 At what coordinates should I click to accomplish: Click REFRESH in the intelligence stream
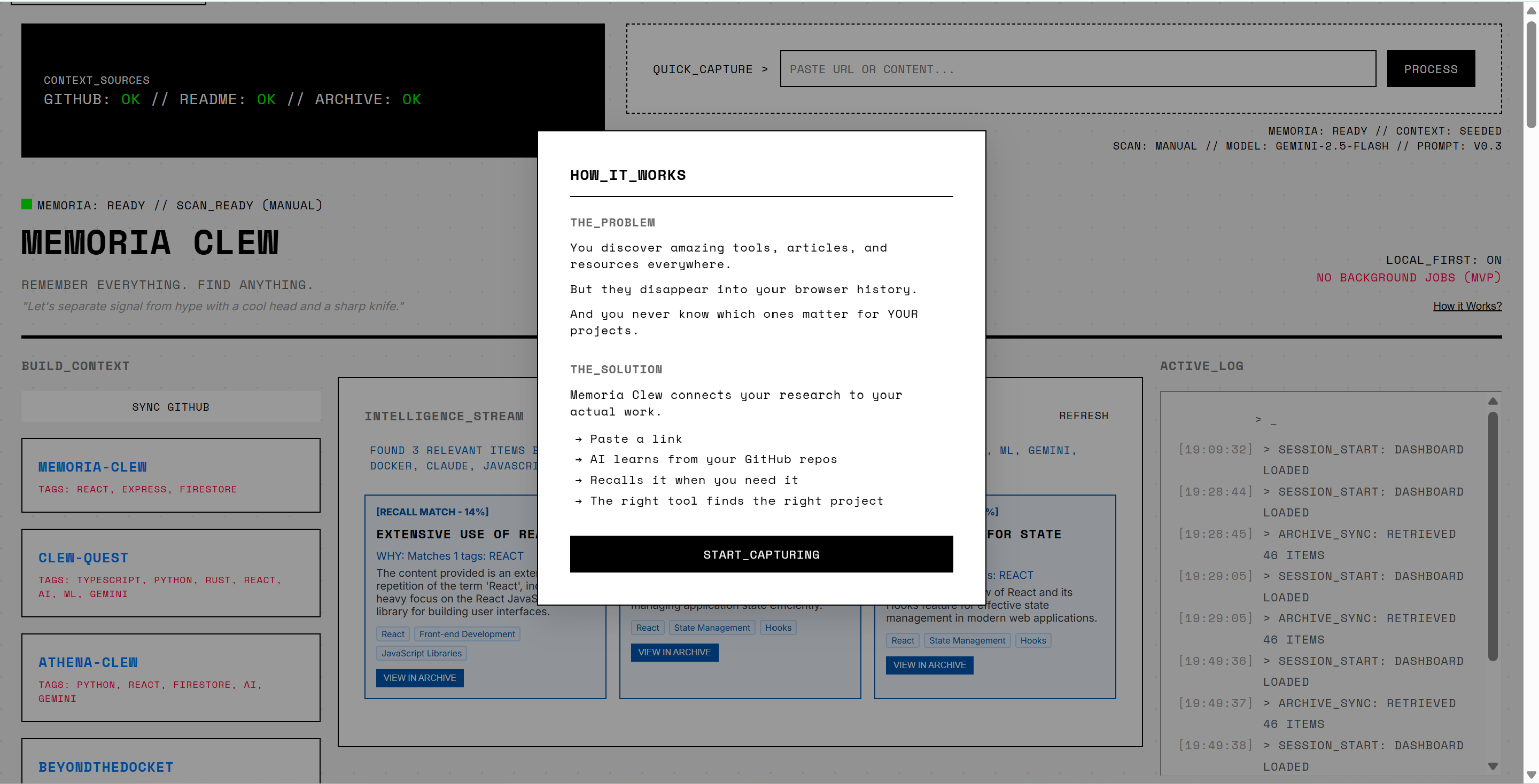[1083, 415]
